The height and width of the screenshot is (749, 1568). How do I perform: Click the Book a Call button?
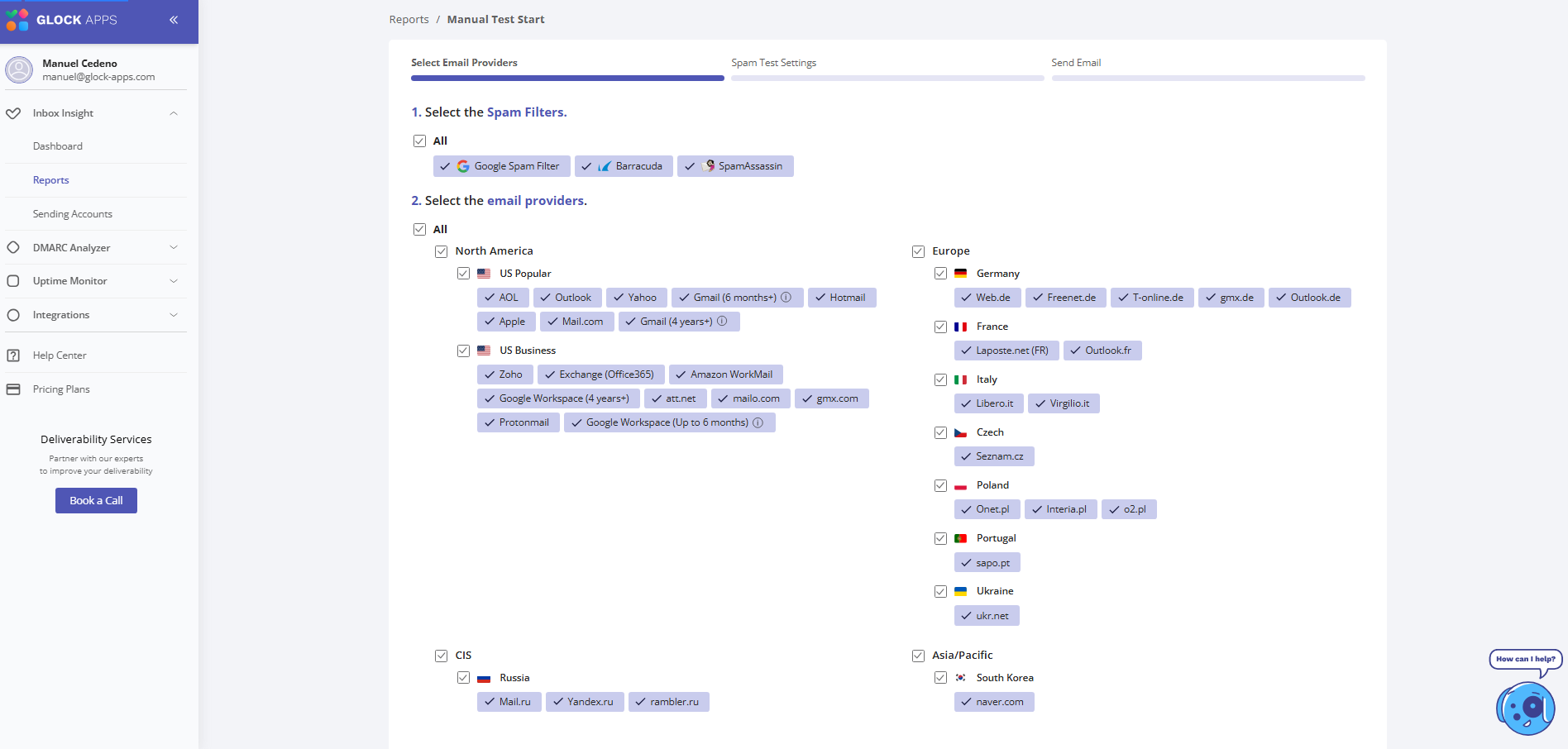coord(96,500)
